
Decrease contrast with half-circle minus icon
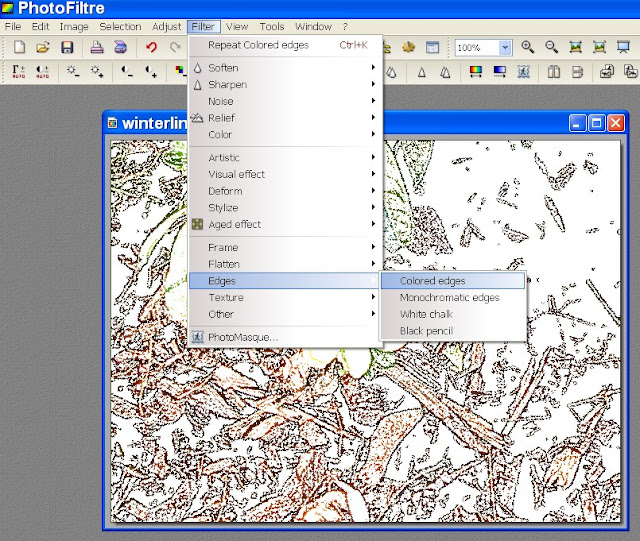point(127,72)
